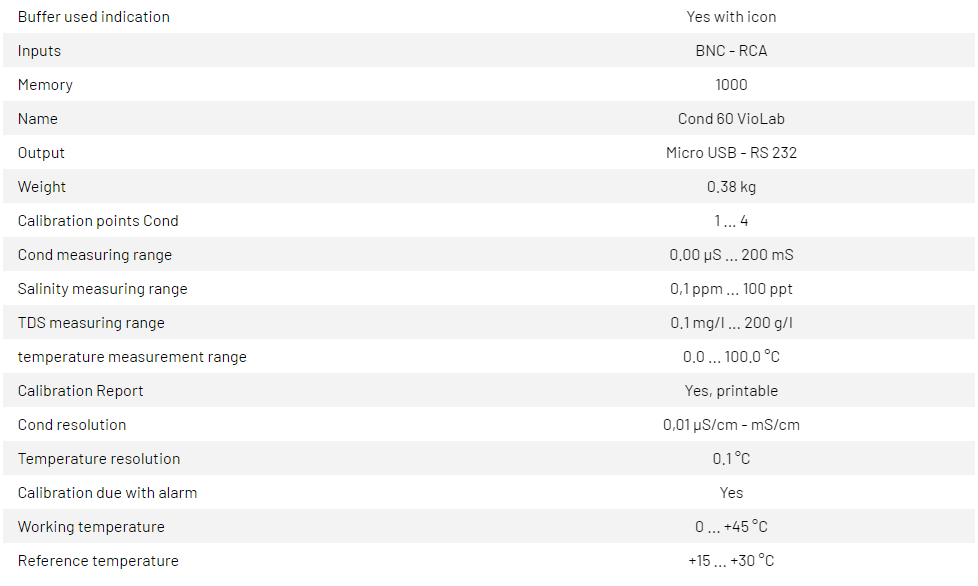Click the 'Salinity measuring range' label
Screen dimensions: 978x586
(102, 289)
